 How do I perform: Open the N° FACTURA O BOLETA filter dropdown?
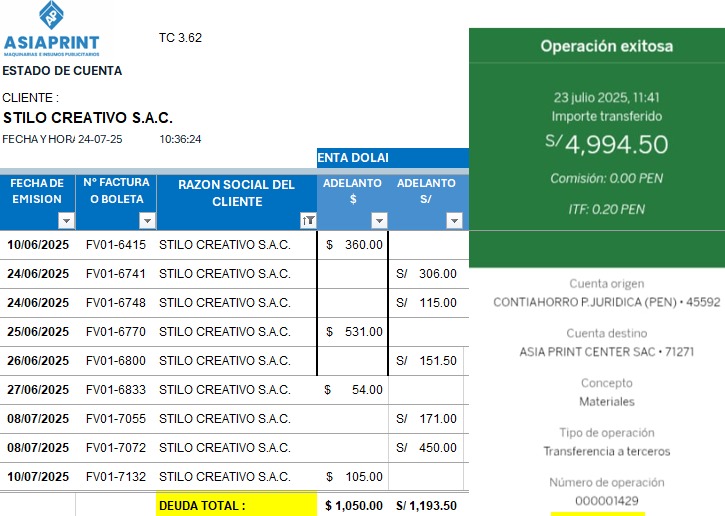147,220
